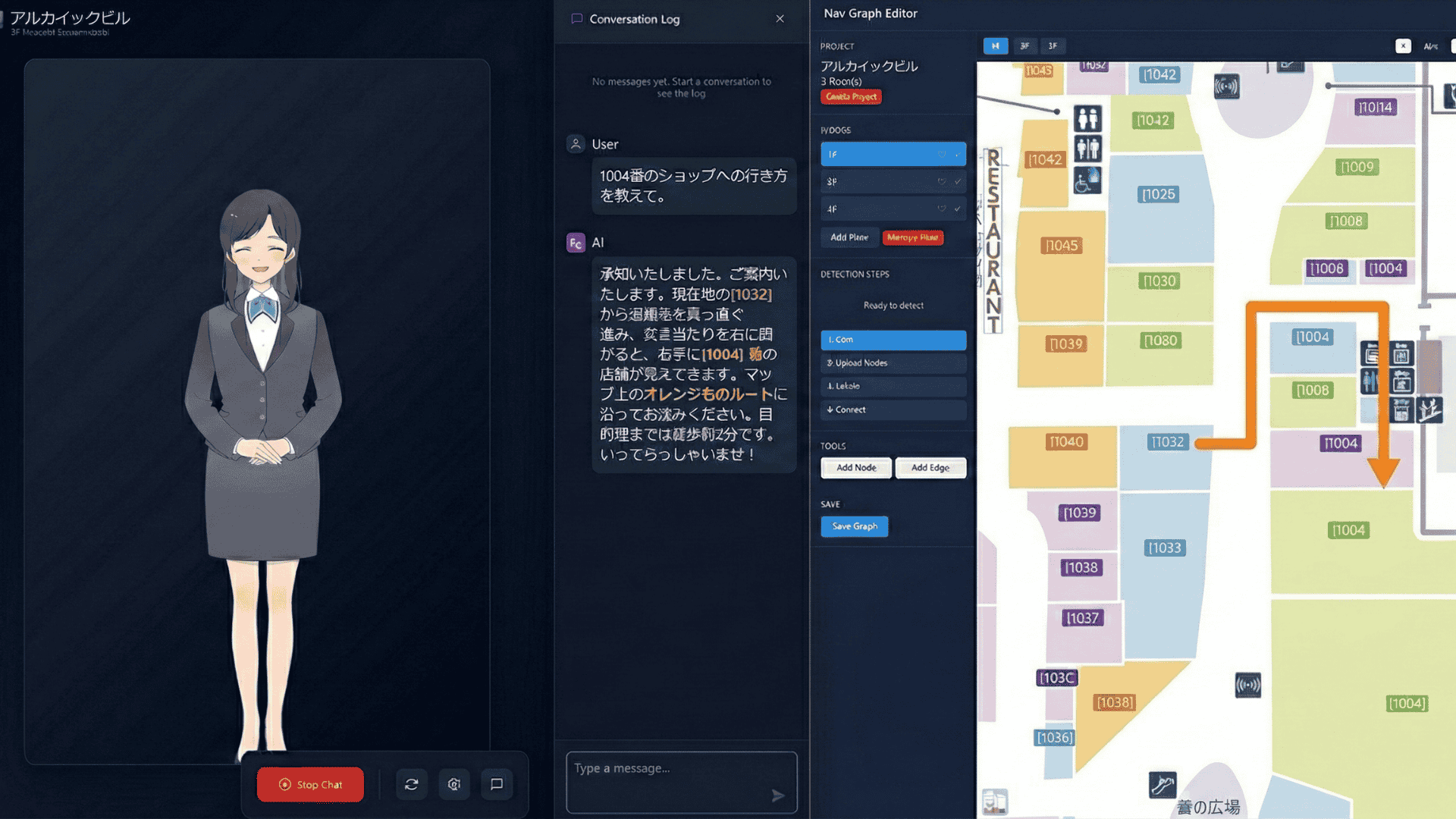Expand the third detection step, 'Lekale'
The width and height of the screenshot is (1456, 819).
click(893, 386)
